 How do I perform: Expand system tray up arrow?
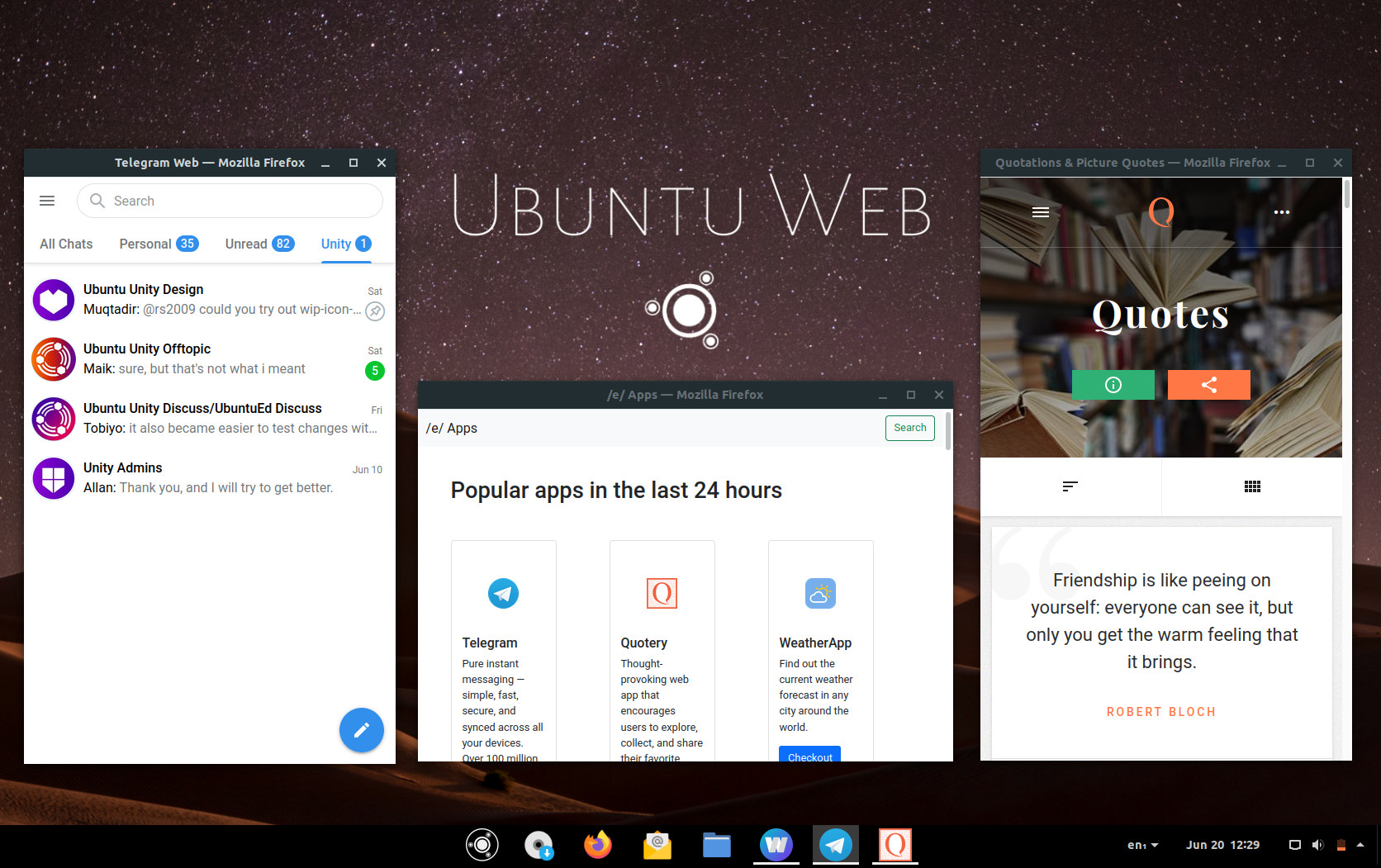coord(1360,845)
